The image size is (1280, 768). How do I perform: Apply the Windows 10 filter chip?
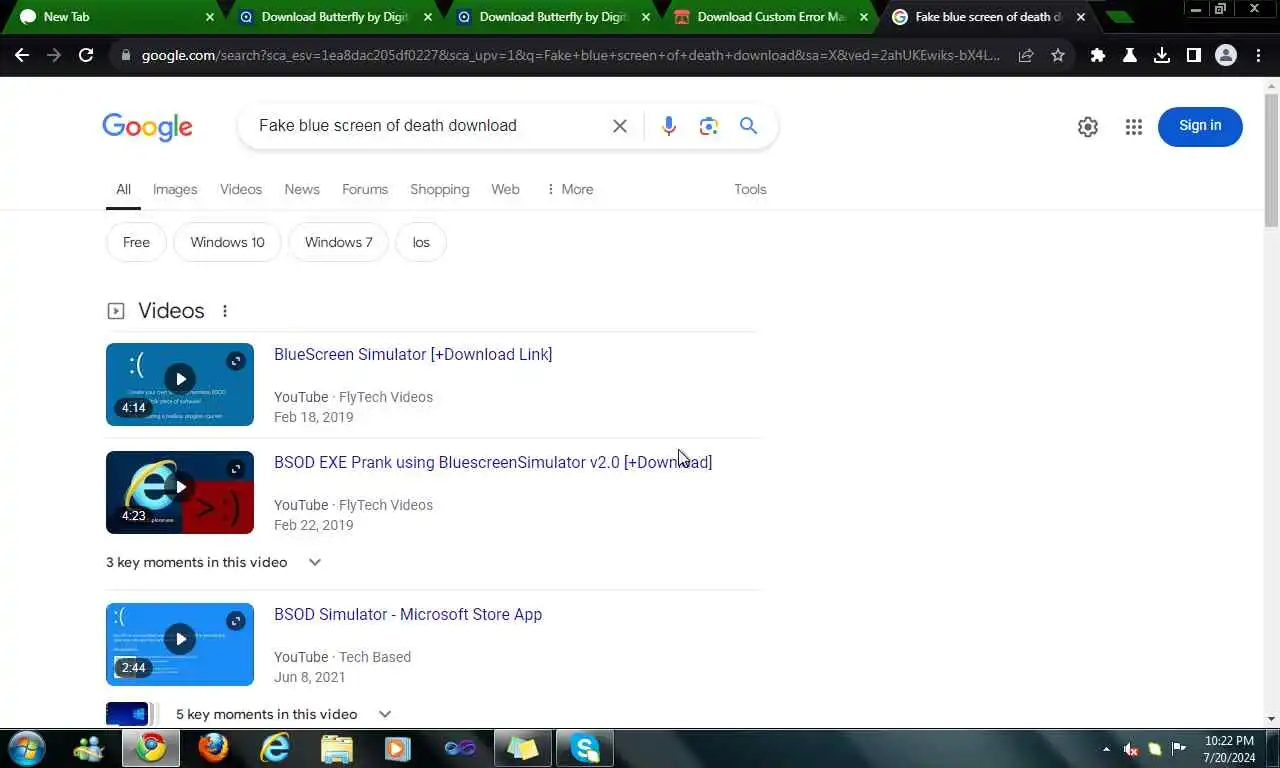[227, 242]
